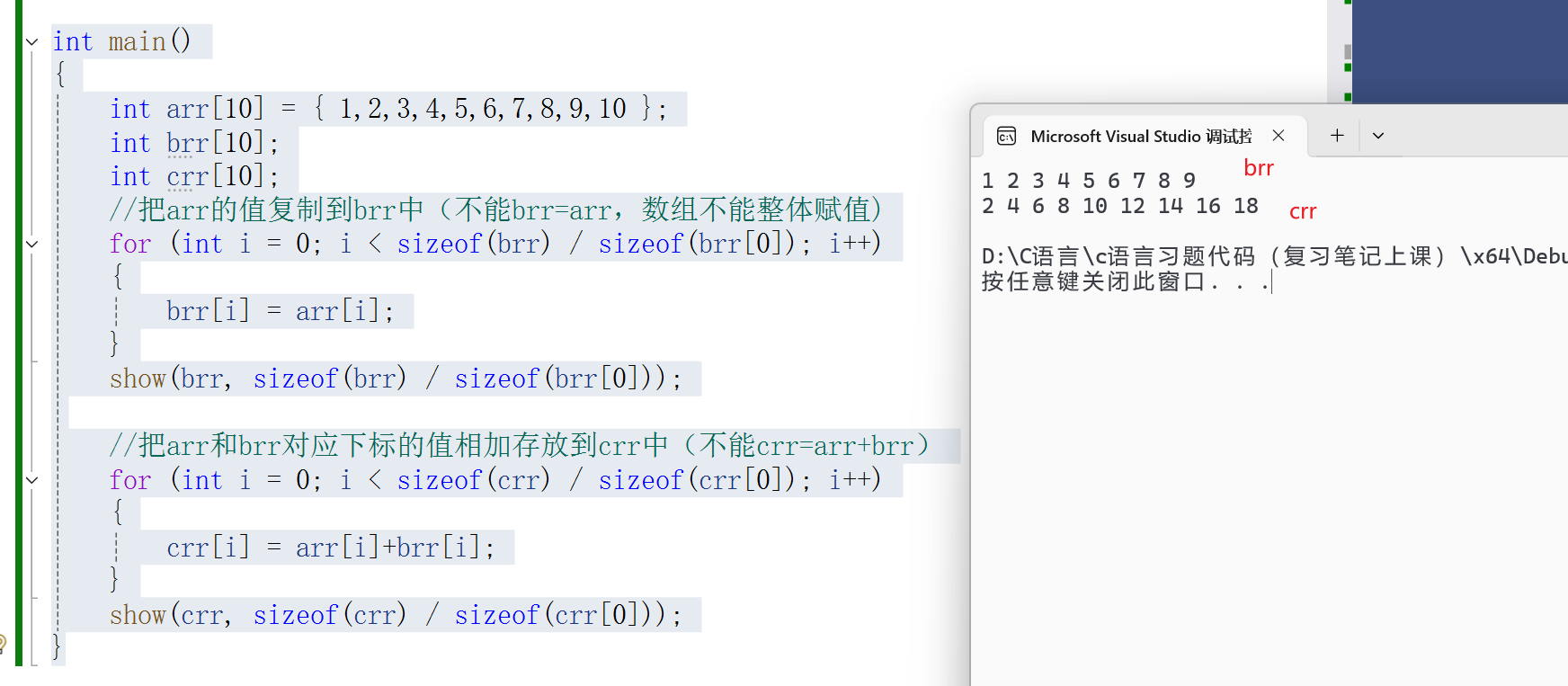
Task: Click the 'int arr[10]' initializer line
Action: (x=388, y=109)
